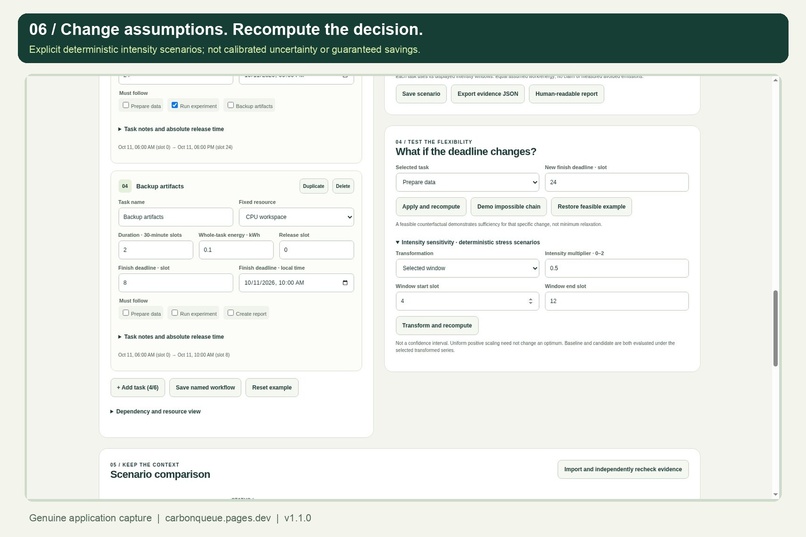The width and height of the screenshot is (806, 537).
Task: Click scrollbar down arrow at bottom right
Action: pyautogui.click(x=776, y=494)
